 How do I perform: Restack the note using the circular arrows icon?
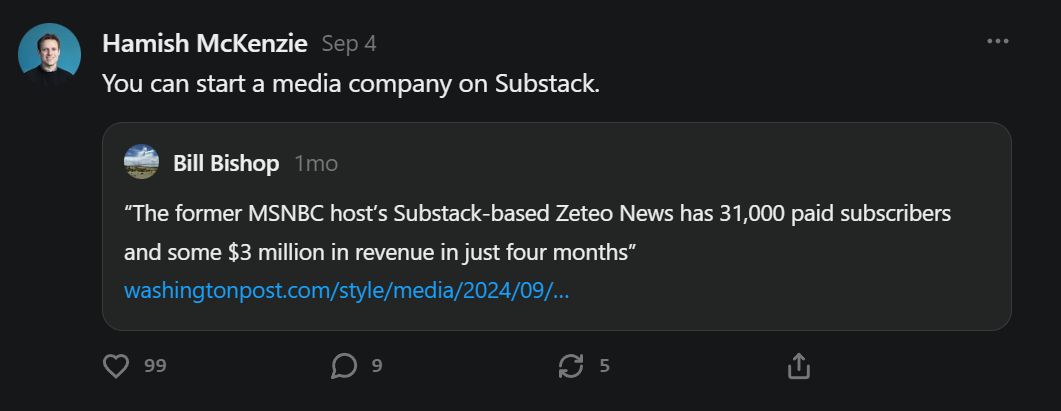pyautogui.click(x=571, y=366)
